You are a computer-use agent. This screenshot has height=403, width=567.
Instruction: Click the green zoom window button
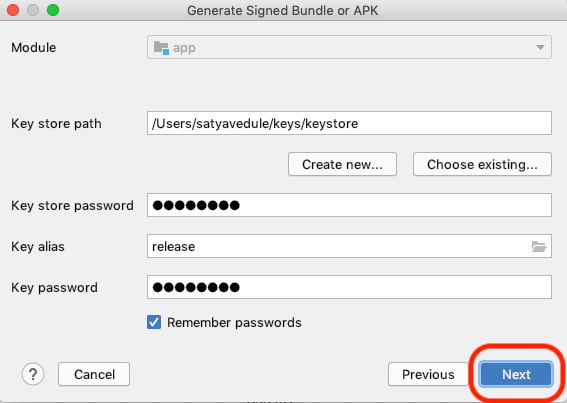click(x=53, y=10)
